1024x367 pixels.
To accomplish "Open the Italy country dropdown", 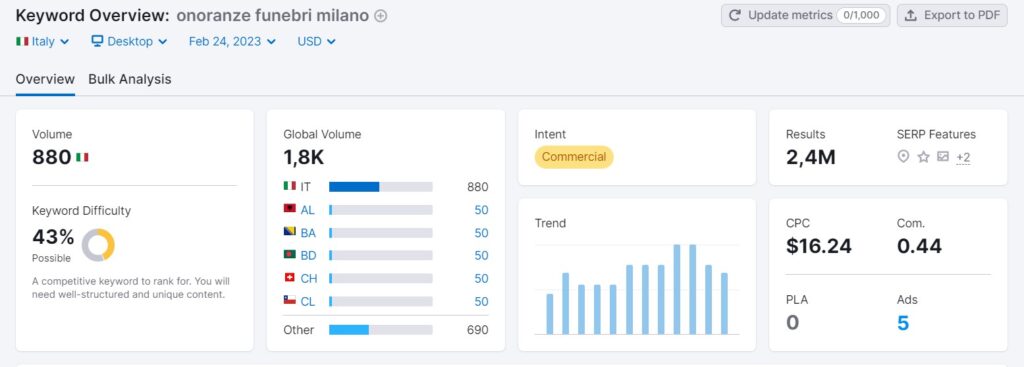I will [x=42, y=41].
